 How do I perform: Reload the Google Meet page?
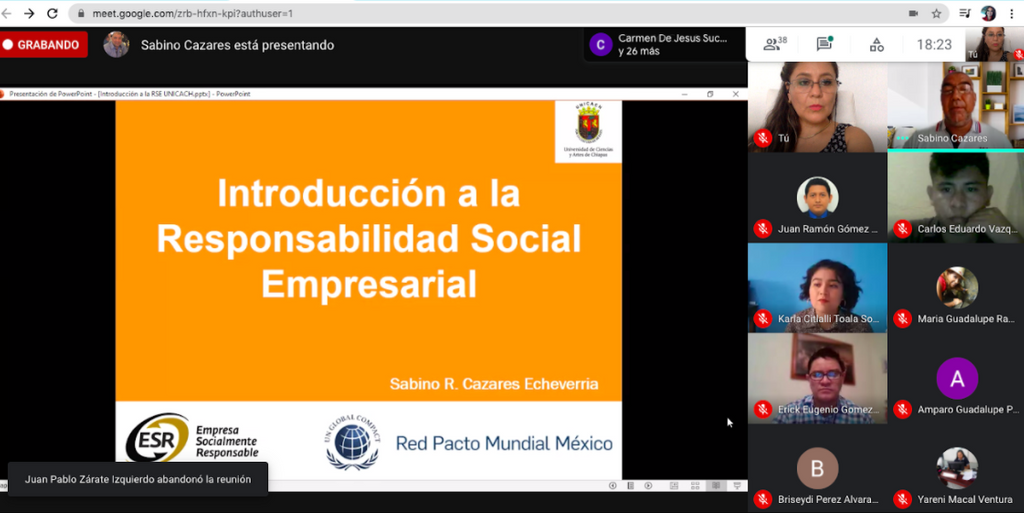52,13
